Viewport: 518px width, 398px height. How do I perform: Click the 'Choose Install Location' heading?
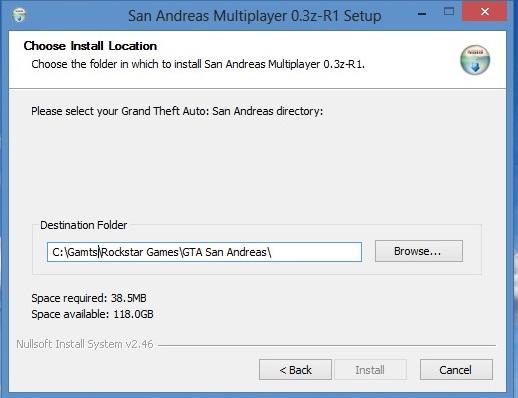point(90,46)
